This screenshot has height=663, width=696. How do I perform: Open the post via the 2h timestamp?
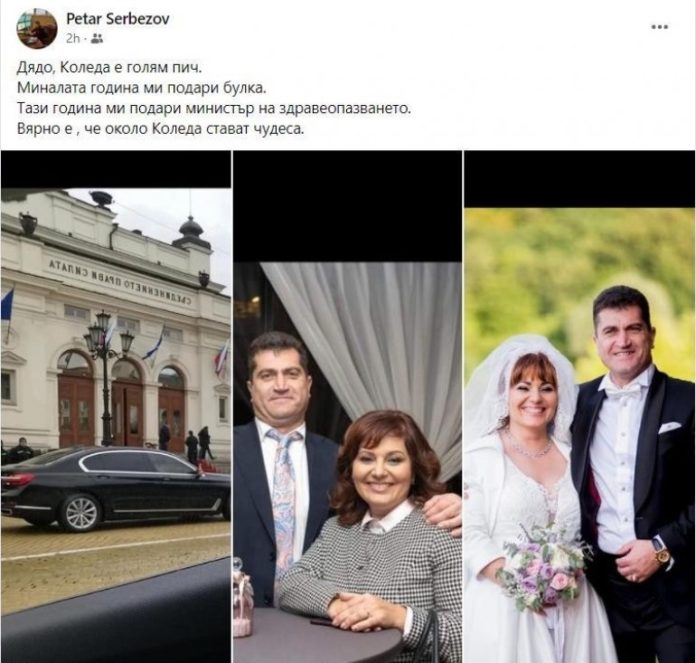point(73,39)
